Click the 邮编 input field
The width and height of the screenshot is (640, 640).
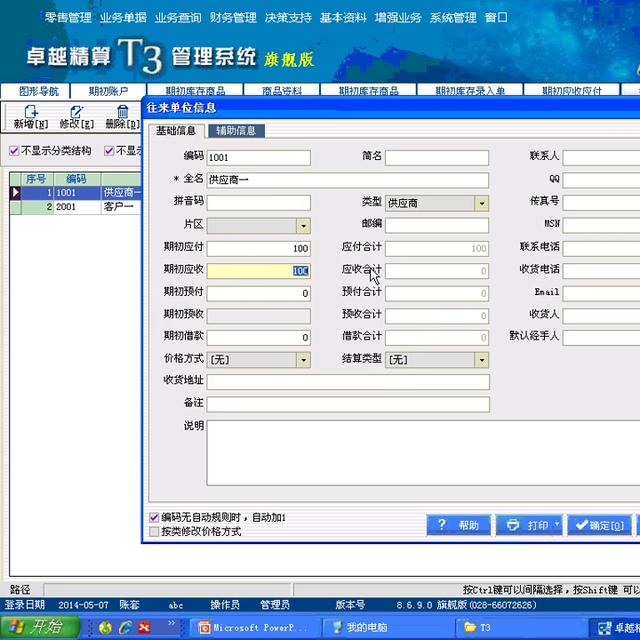point(437,225)
